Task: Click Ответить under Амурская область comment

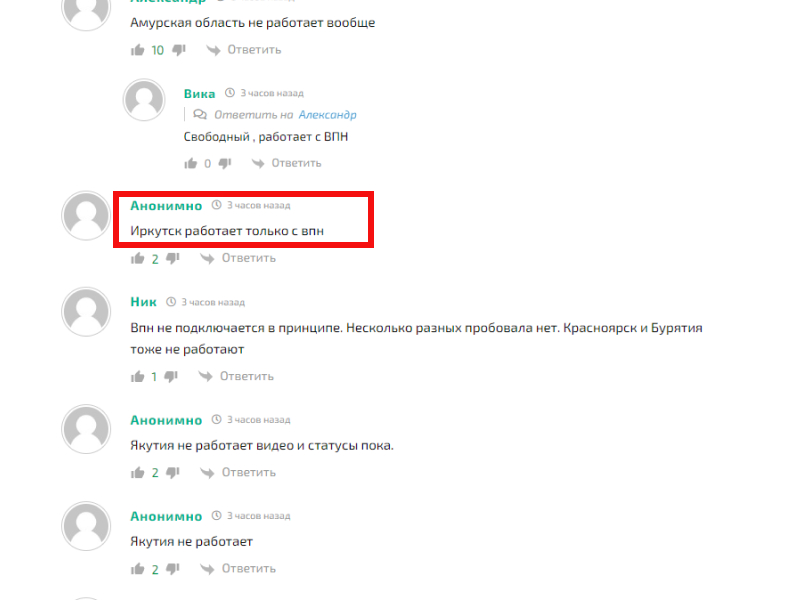Action: coord(244,49)
